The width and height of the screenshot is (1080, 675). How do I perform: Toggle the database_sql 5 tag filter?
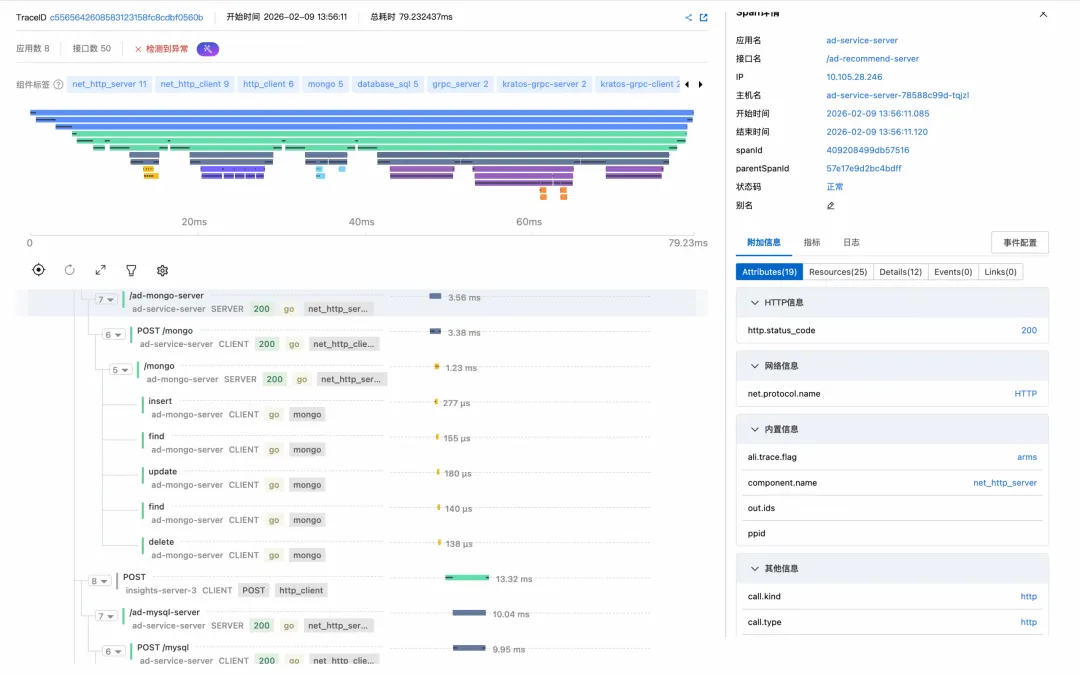tap(388, 84)
